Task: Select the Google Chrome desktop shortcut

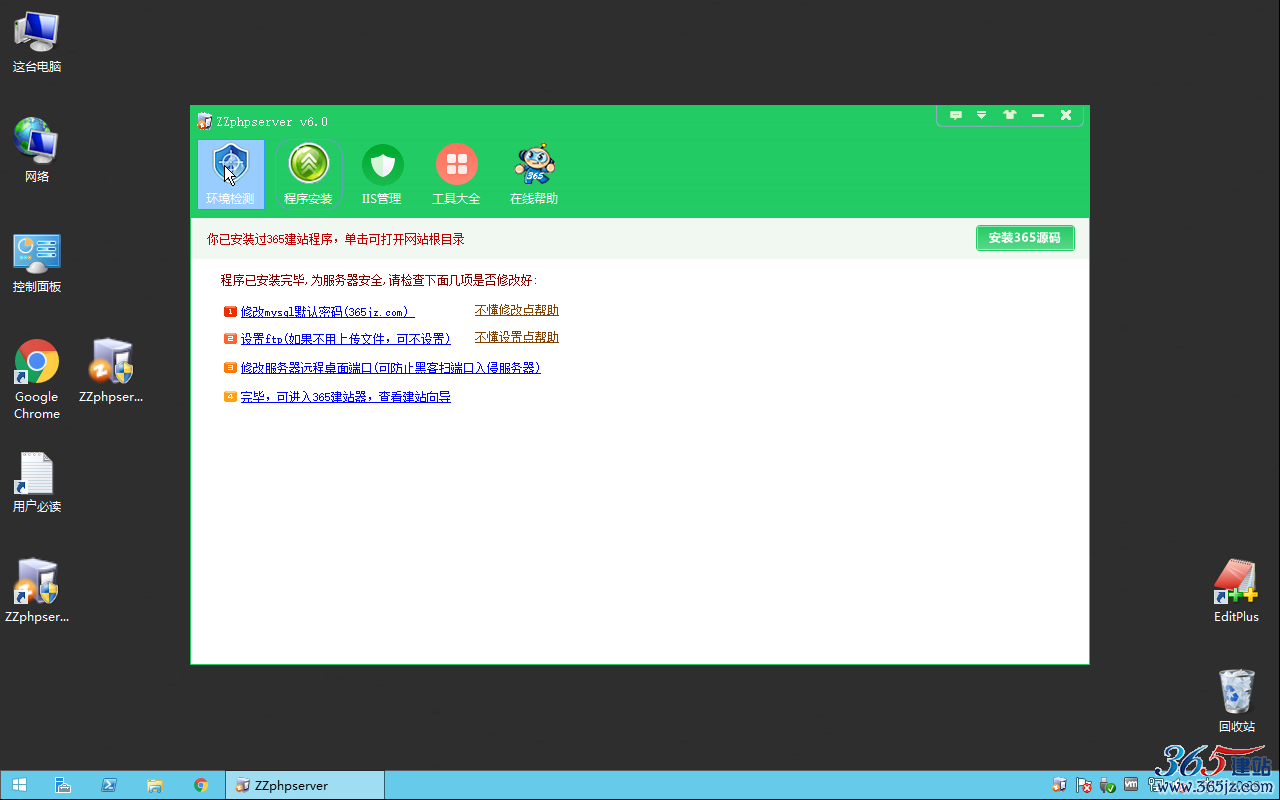Action: click(x=37, y=380)
